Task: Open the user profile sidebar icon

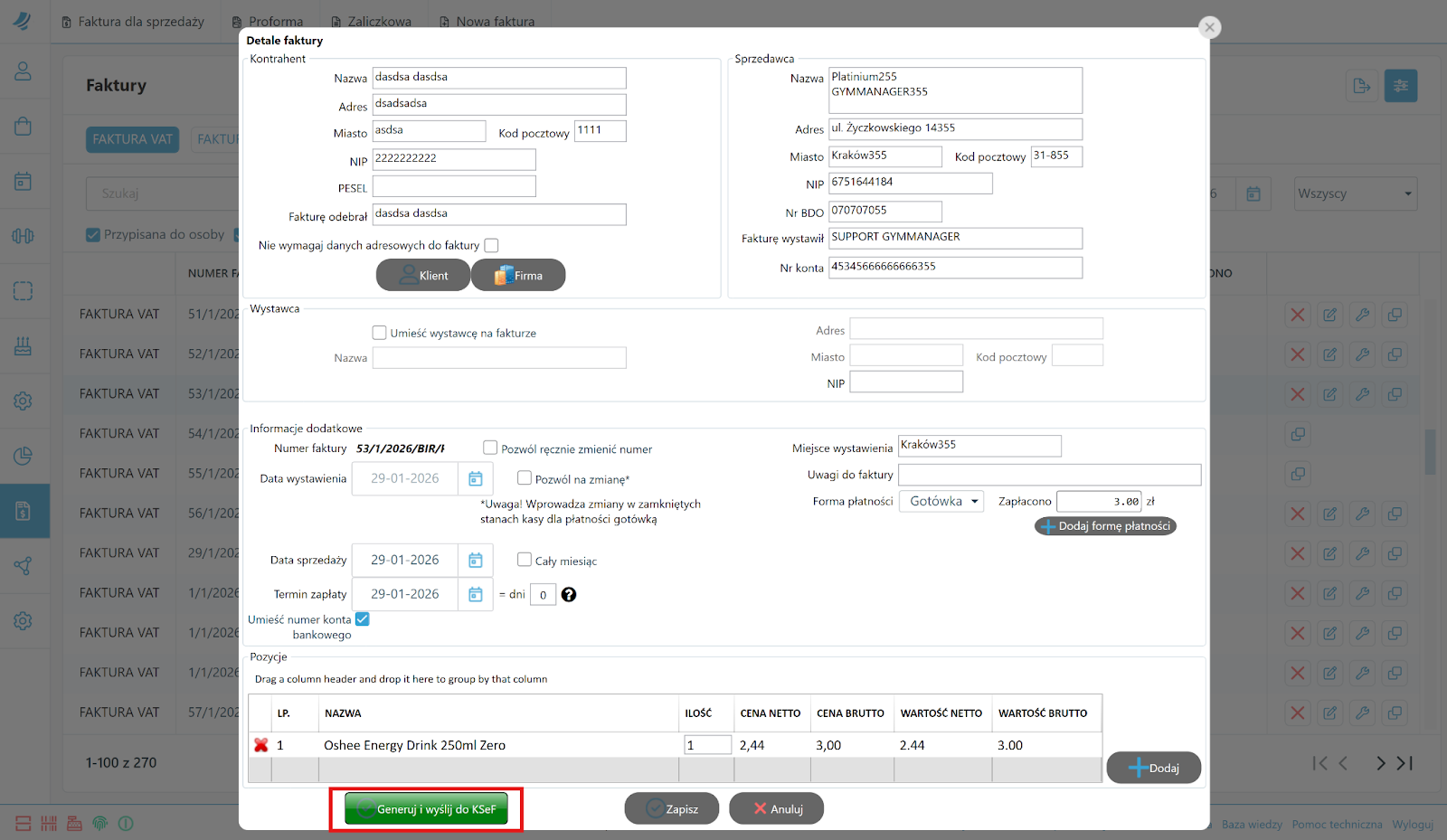Action: tap(24, 71)
